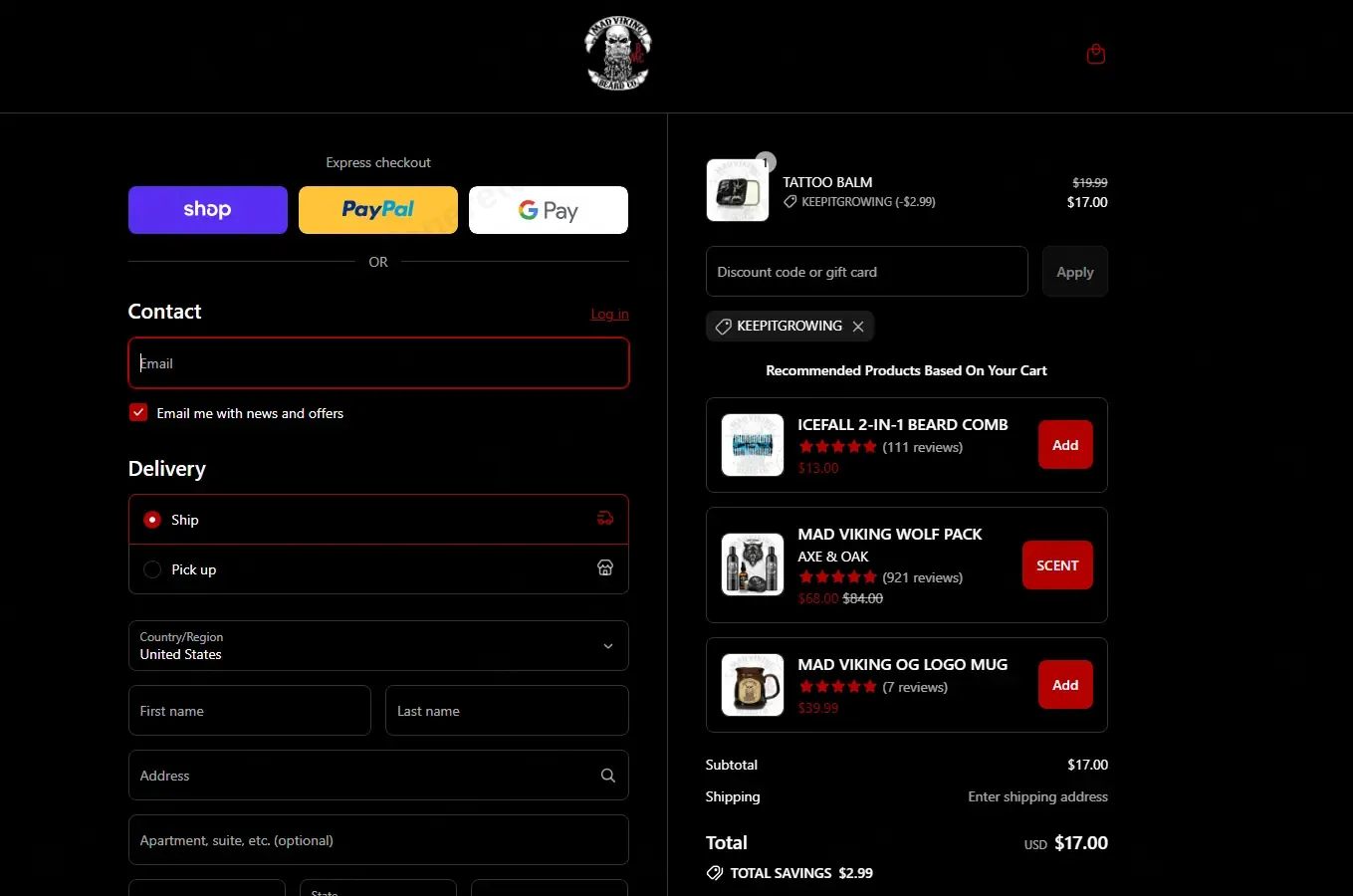Click the Email input field
Screen dimensions: 1353x896
[x=378, y=363]
